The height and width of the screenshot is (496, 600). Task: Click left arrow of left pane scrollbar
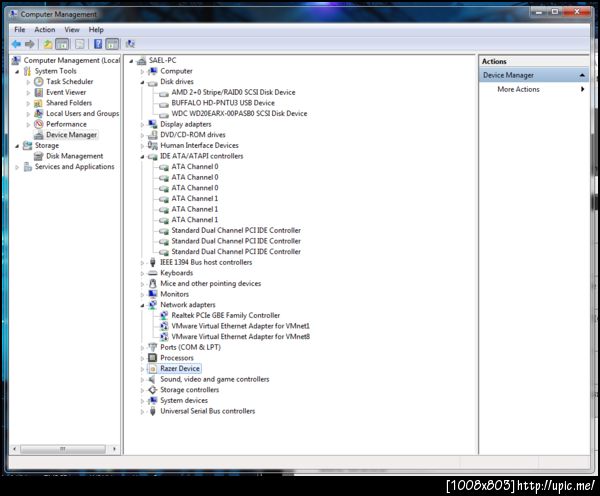tap(15, 449)
